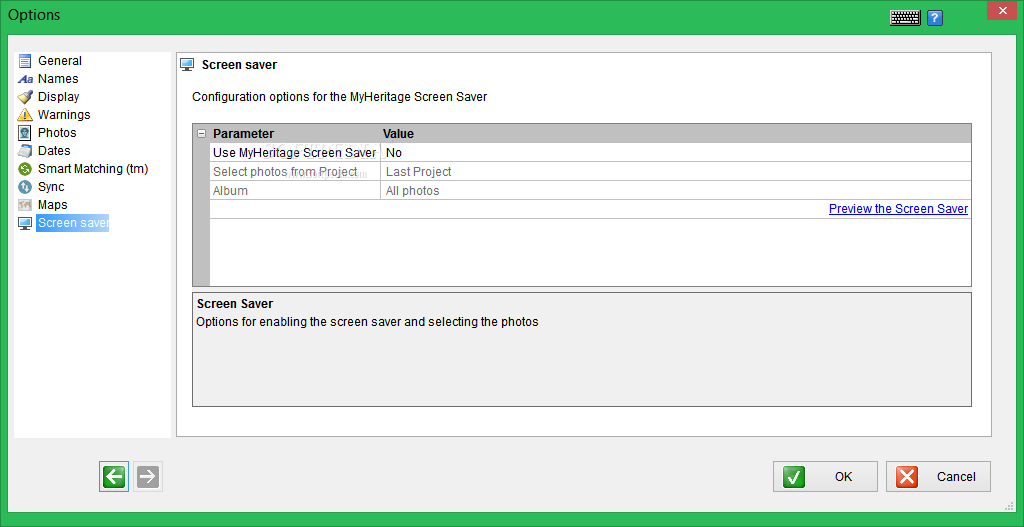The image size is (1024, 527).
Task: Click the Photos portrait icon
Action: pos(25,133)
